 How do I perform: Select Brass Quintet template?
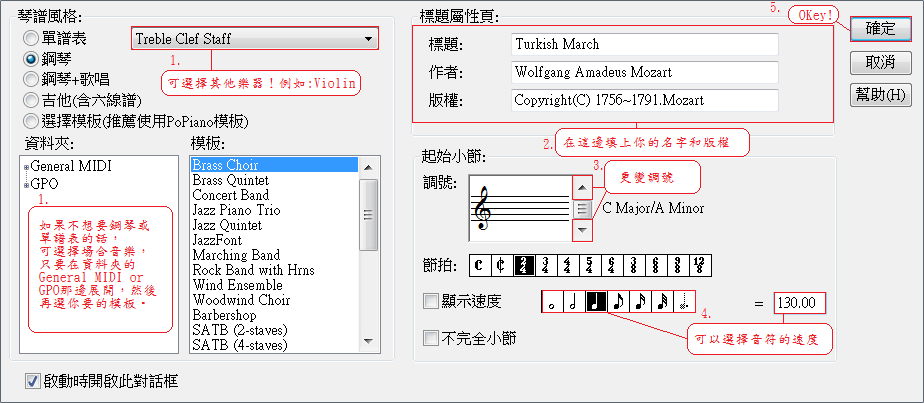pyautogui.click(x=274, y=180)
